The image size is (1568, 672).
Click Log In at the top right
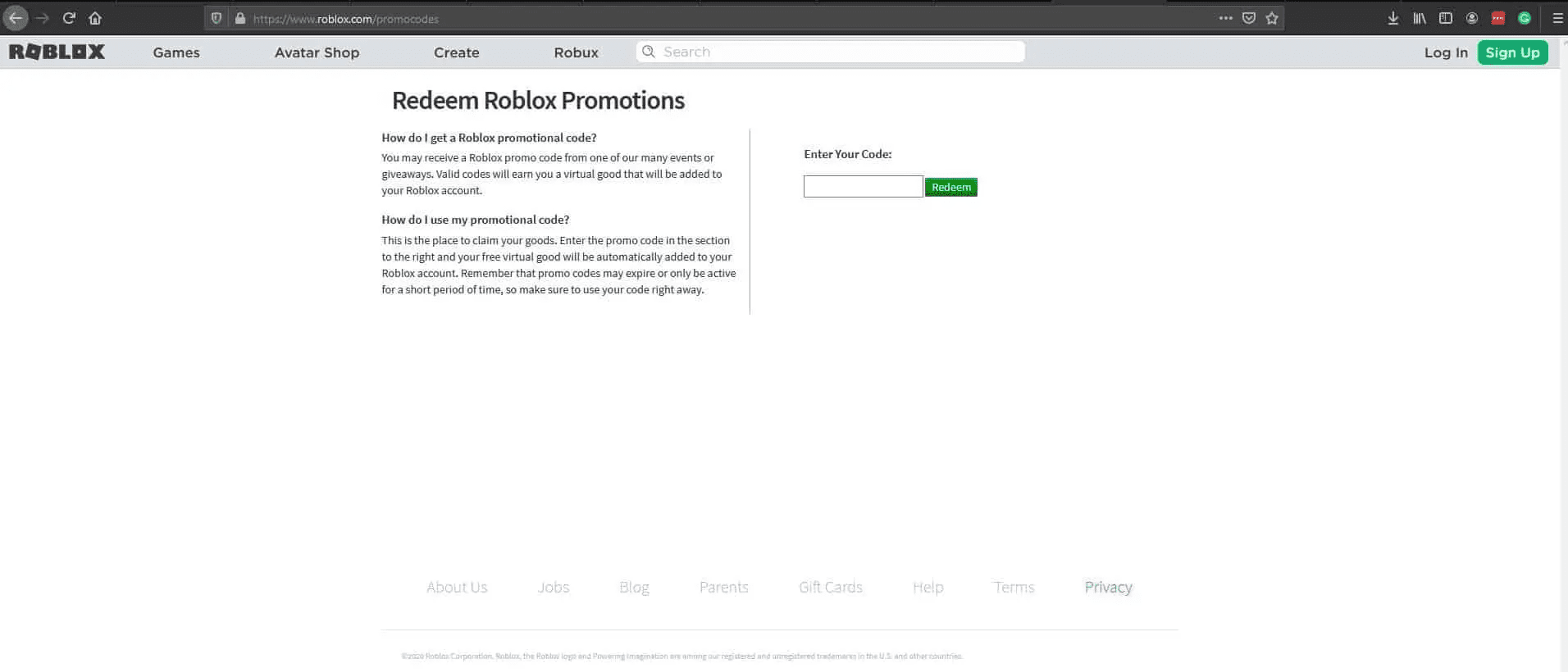(1446, 52)
